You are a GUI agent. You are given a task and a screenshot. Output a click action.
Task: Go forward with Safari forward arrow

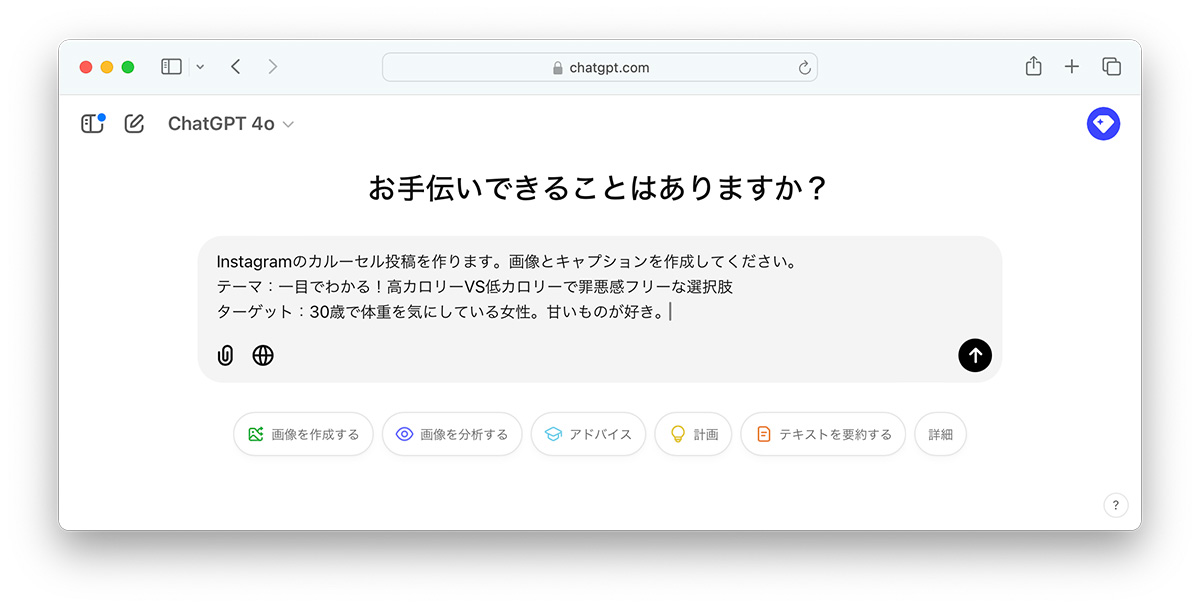[273, 67]
